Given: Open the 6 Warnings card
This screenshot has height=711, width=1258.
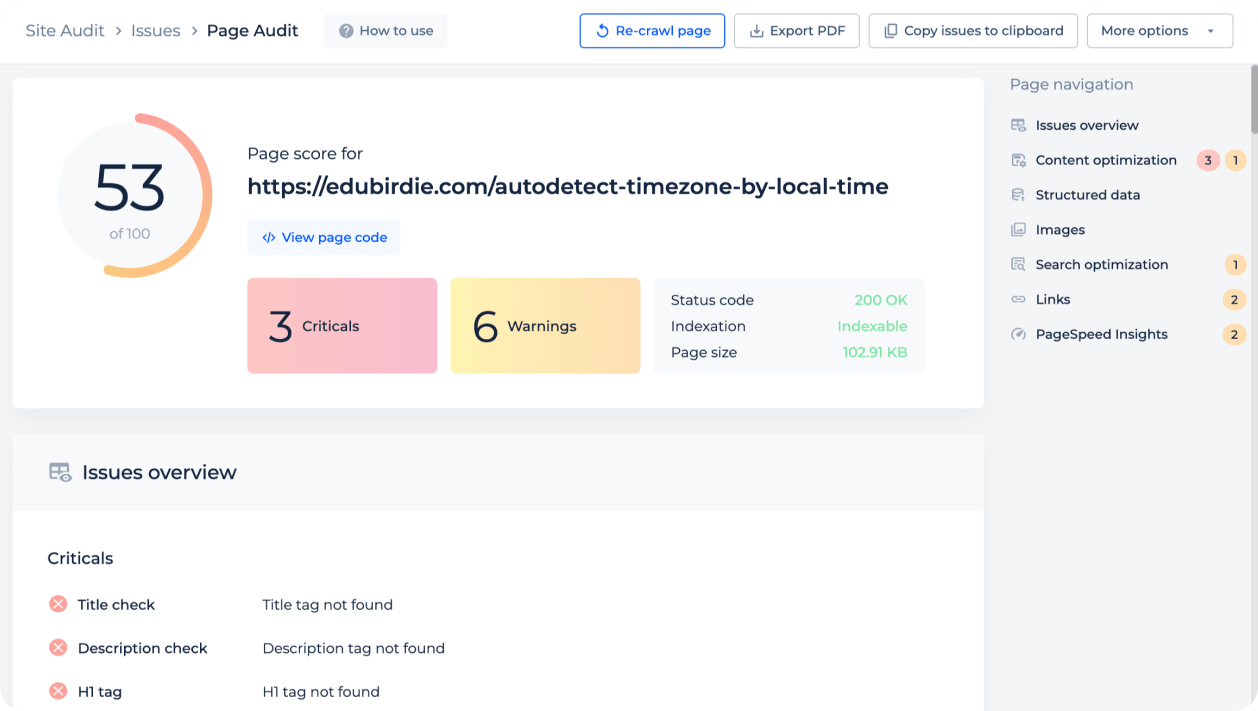Looking at the screenshot, I should (x=545, y=326).
